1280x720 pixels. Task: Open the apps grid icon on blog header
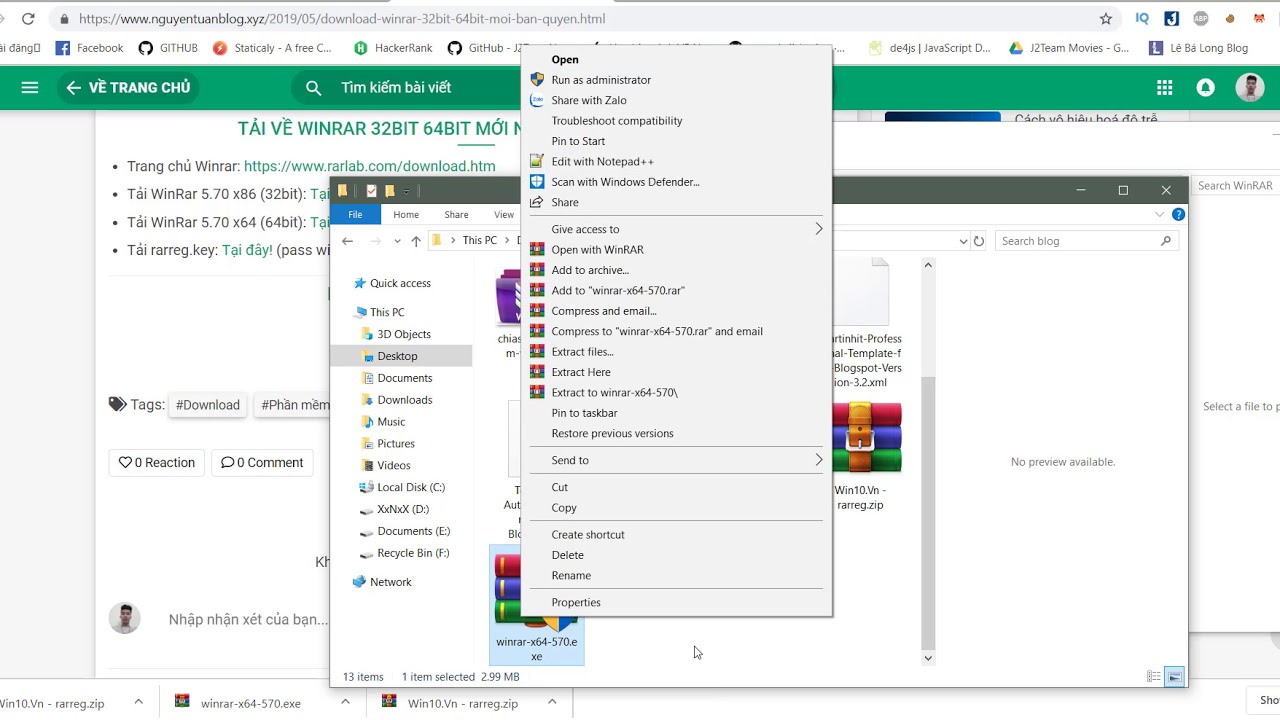[1165, 88]
